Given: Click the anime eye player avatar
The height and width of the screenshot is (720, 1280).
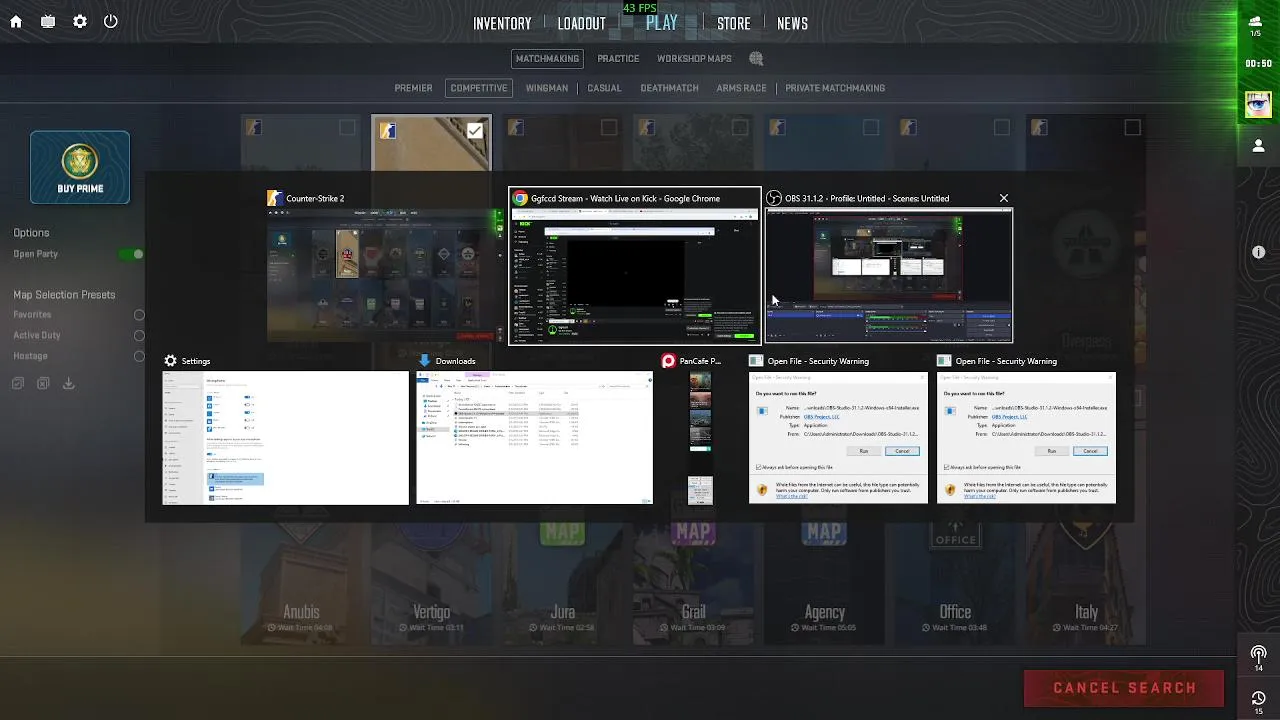Looking at the screenshot, I should pyautogui.click(x=1258, y=103).
